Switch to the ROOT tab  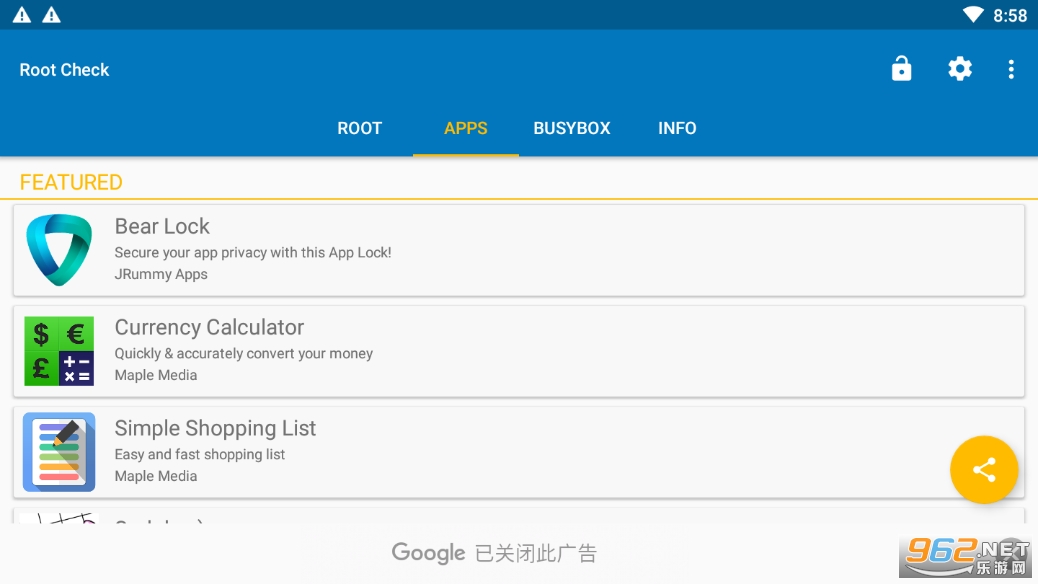click(x=359, y=128)
